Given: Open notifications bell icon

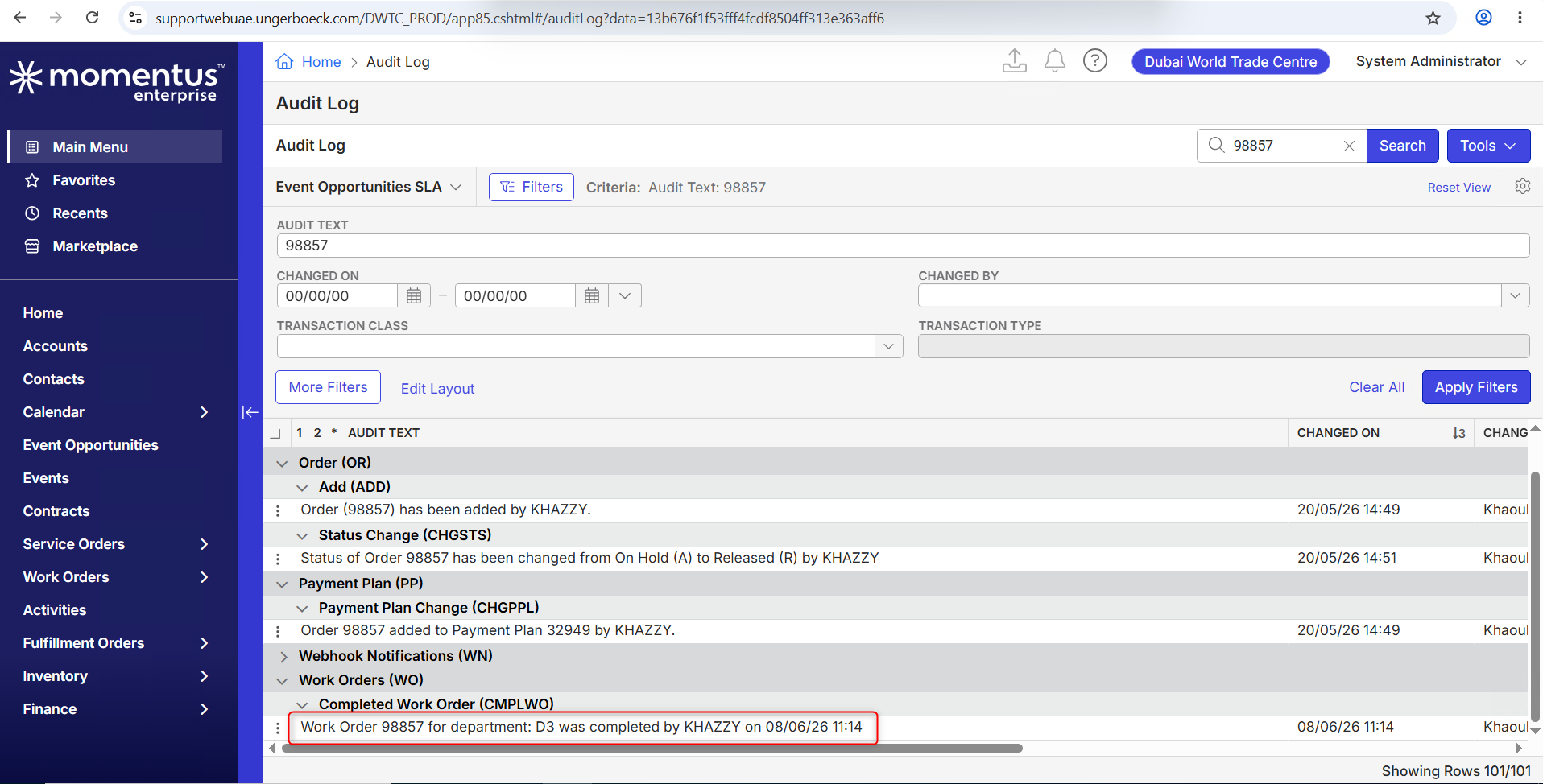Looking at the screenshot, I should point(1055,61).
